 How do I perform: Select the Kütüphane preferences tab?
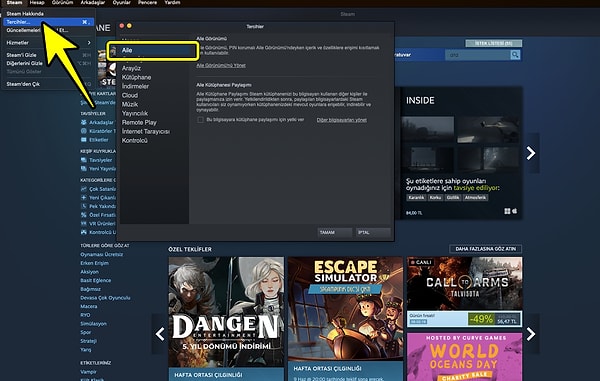tap(136, 77)
